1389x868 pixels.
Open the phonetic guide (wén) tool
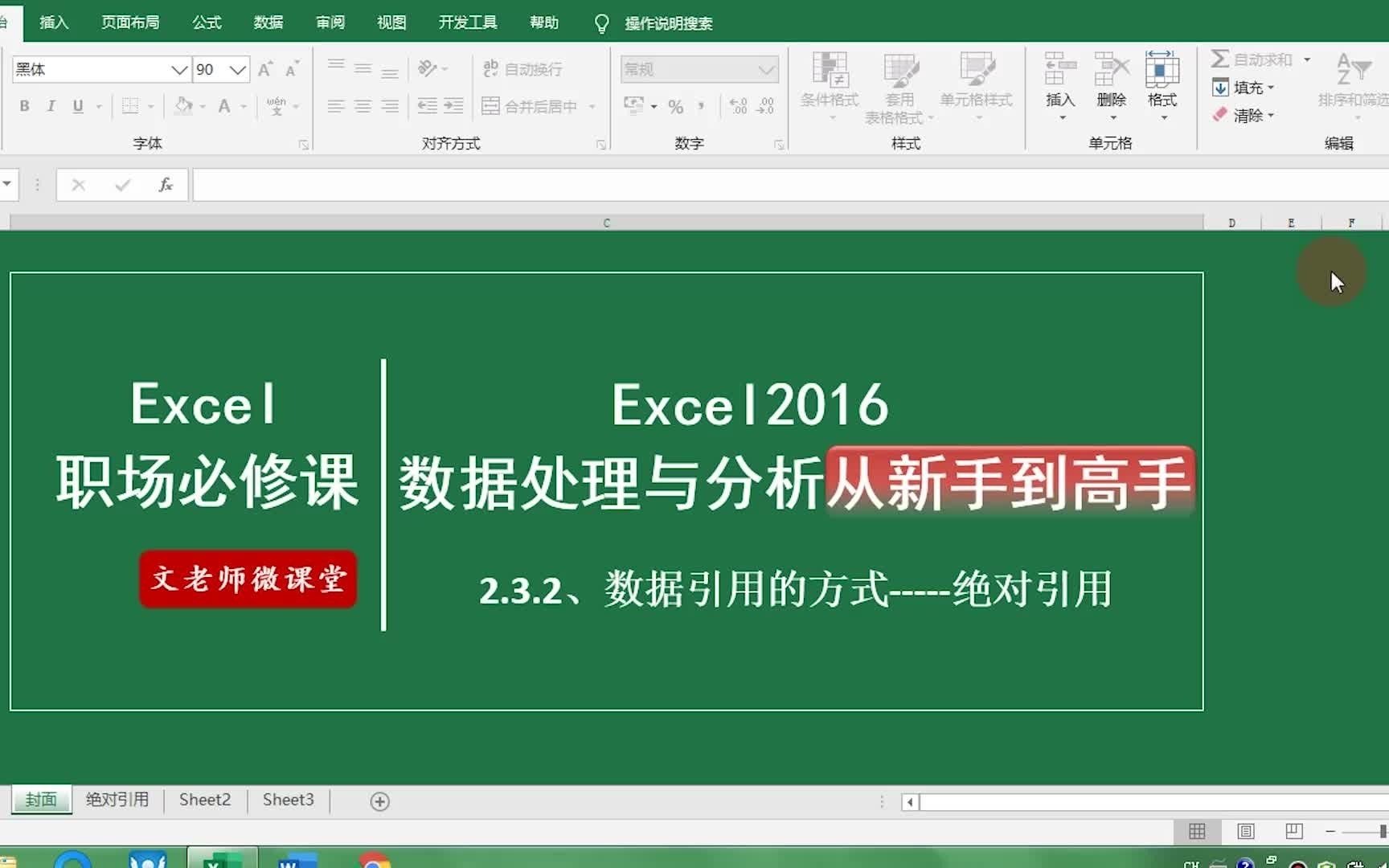pos(277,106)
